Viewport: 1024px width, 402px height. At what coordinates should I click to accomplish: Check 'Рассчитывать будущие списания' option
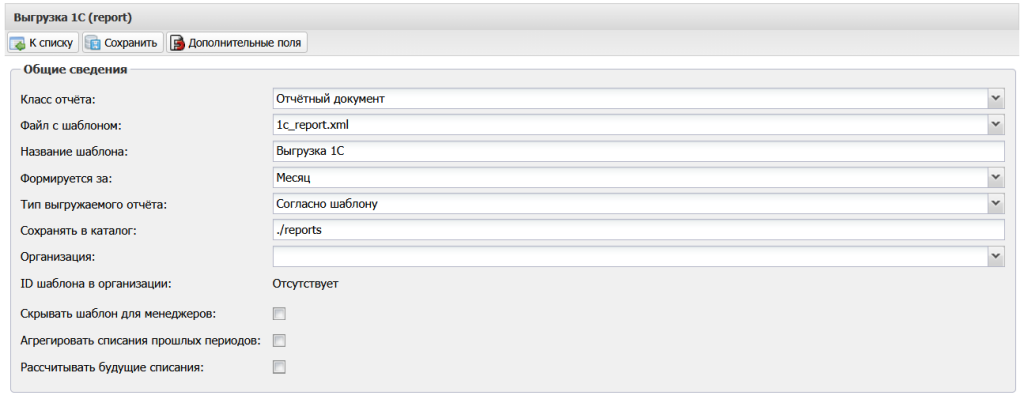click(x=280, y=367)
